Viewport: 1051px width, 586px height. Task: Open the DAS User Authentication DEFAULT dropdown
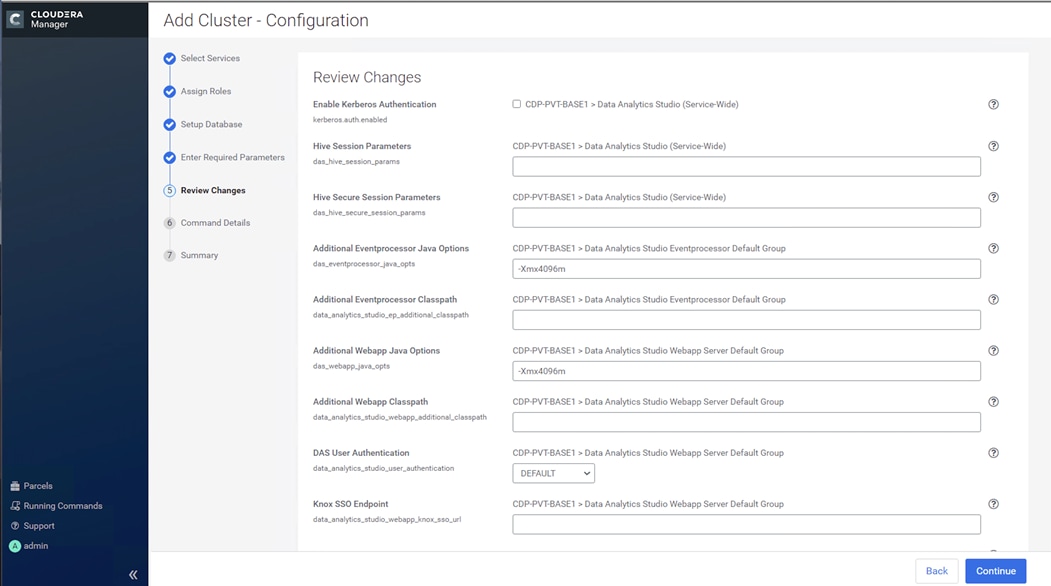(x=554, y=473)
